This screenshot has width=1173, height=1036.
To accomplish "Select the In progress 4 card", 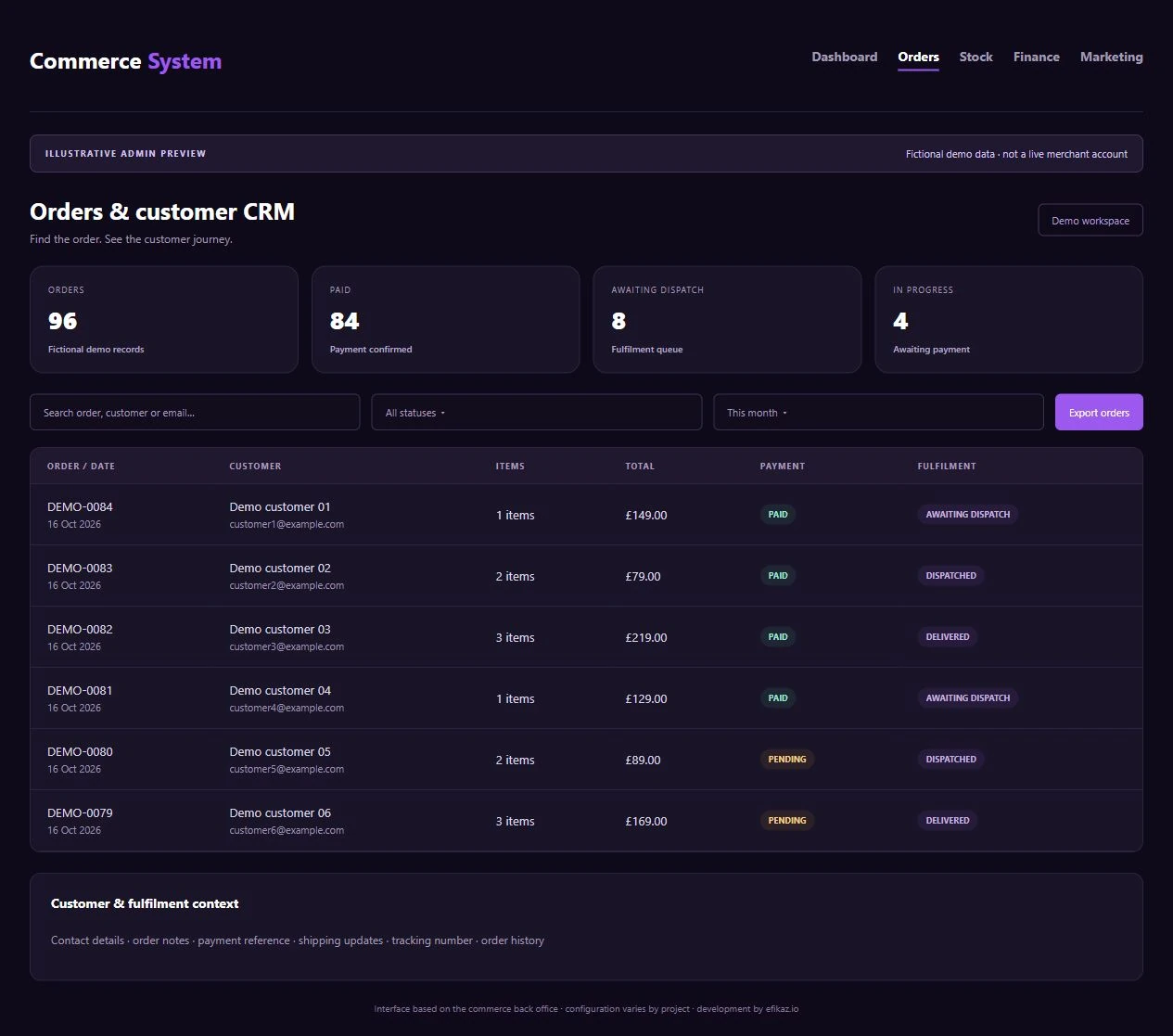I will coord(1009,320).
